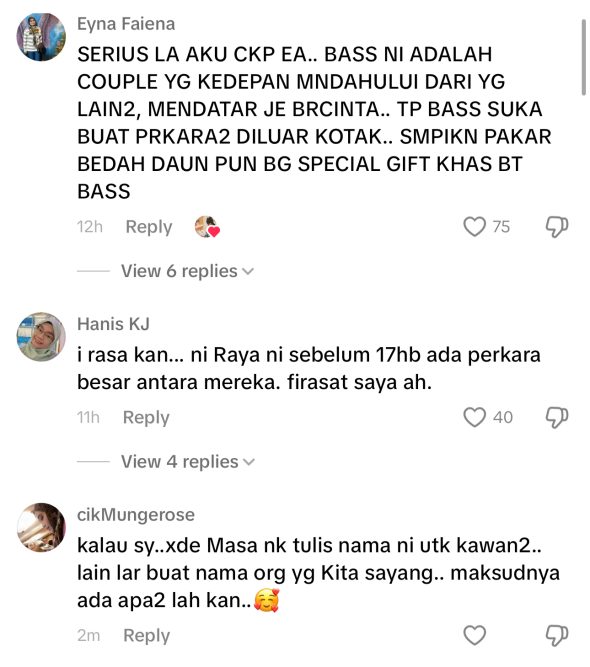Like Eyna Faiena's comment with heart icon
The width and height of the screenshot is (590, 667).
coord(474,227)
